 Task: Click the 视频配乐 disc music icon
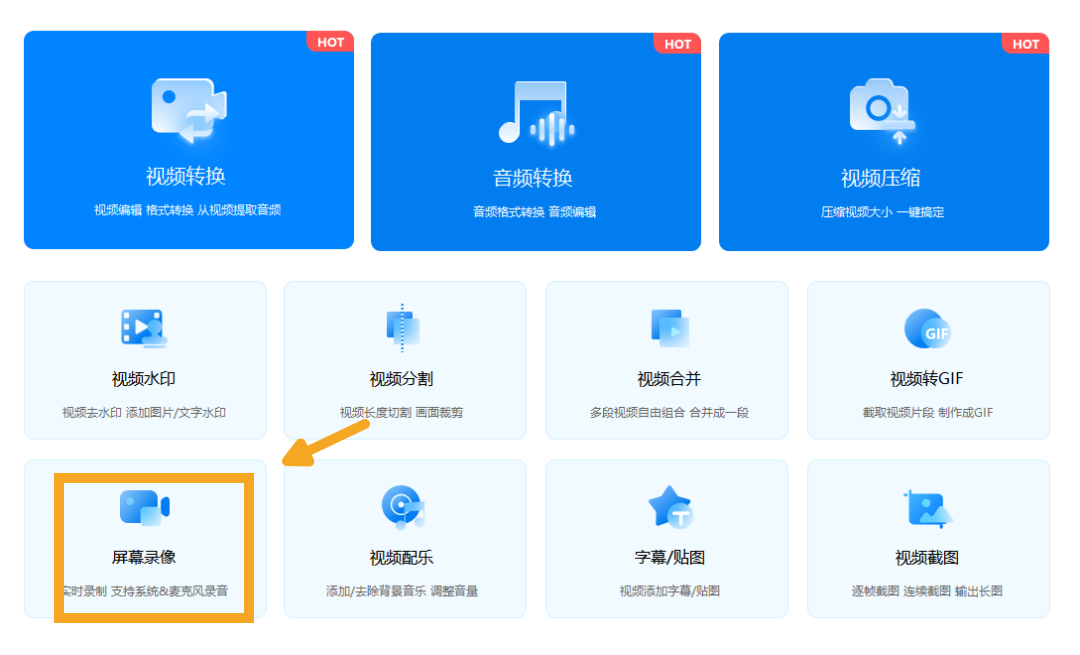click(x=403, y=508)
